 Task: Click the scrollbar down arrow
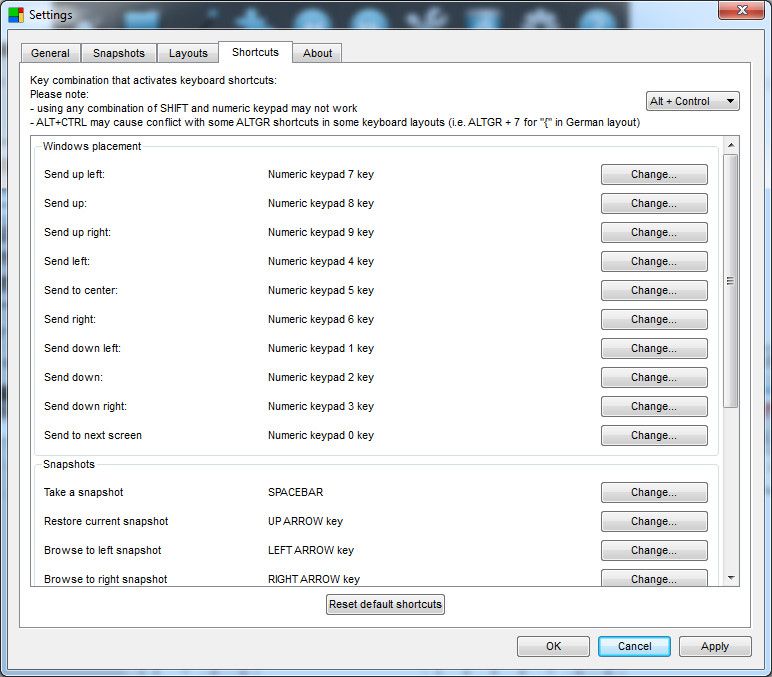731,578
